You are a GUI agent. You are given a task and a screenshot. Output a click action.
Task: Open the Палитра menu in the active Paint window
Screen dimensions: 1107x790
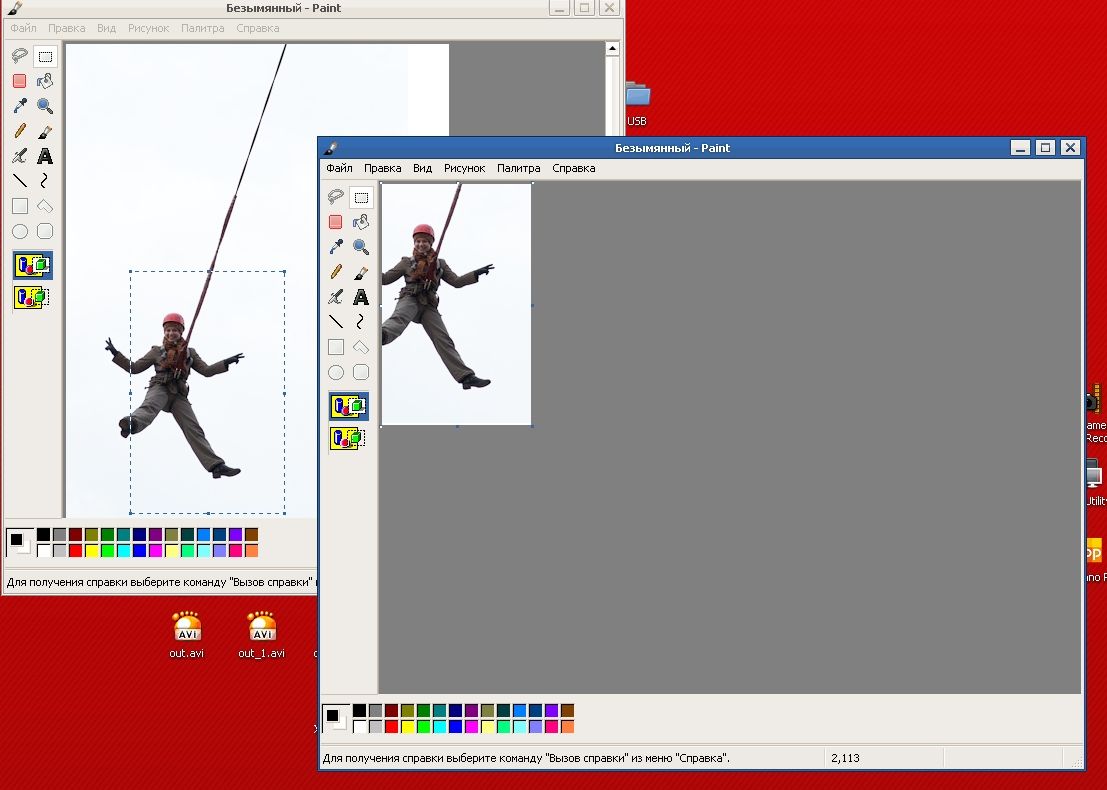point(518,168)
